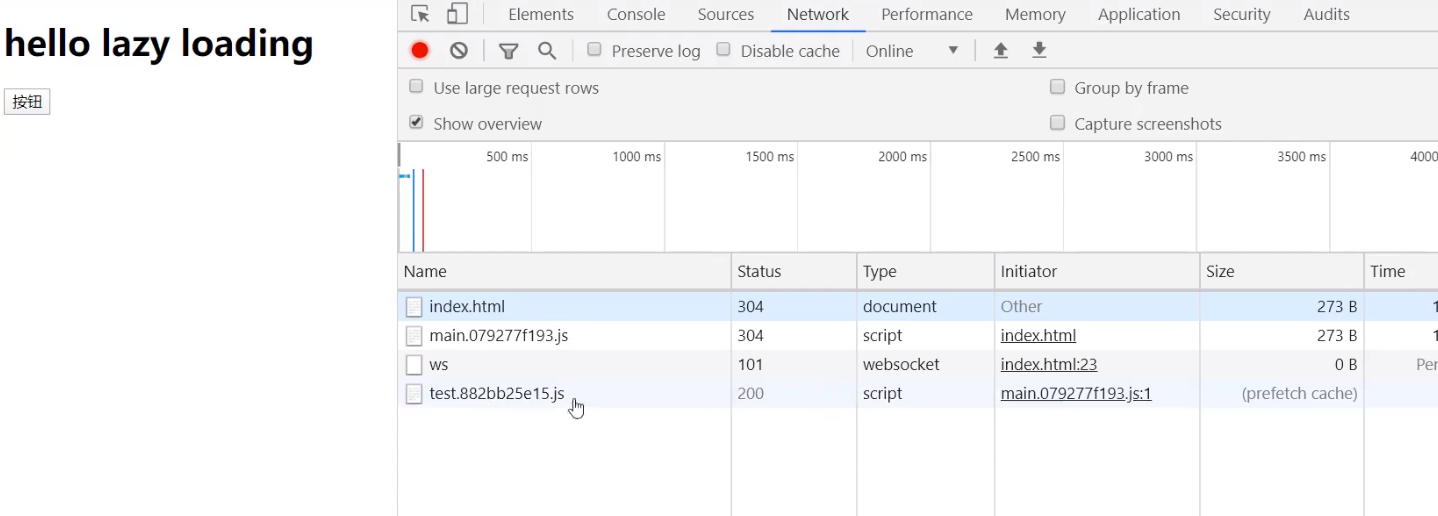This screenshot has height=516, width=1438.
Task: Click the 101 status cell
Action: point(750,365)
